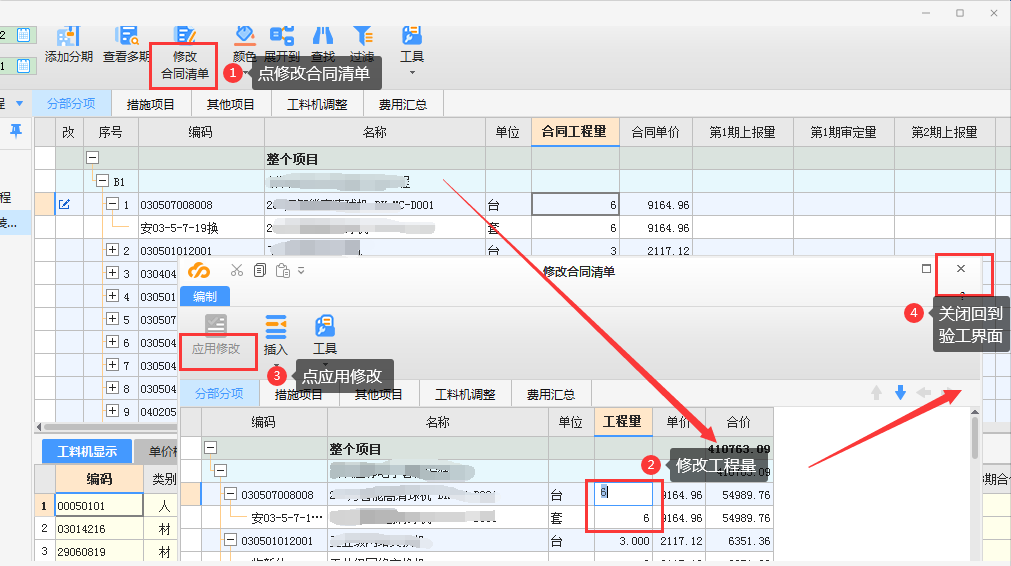Collapse 整个项目 node in the dialog table

[210, 447]
